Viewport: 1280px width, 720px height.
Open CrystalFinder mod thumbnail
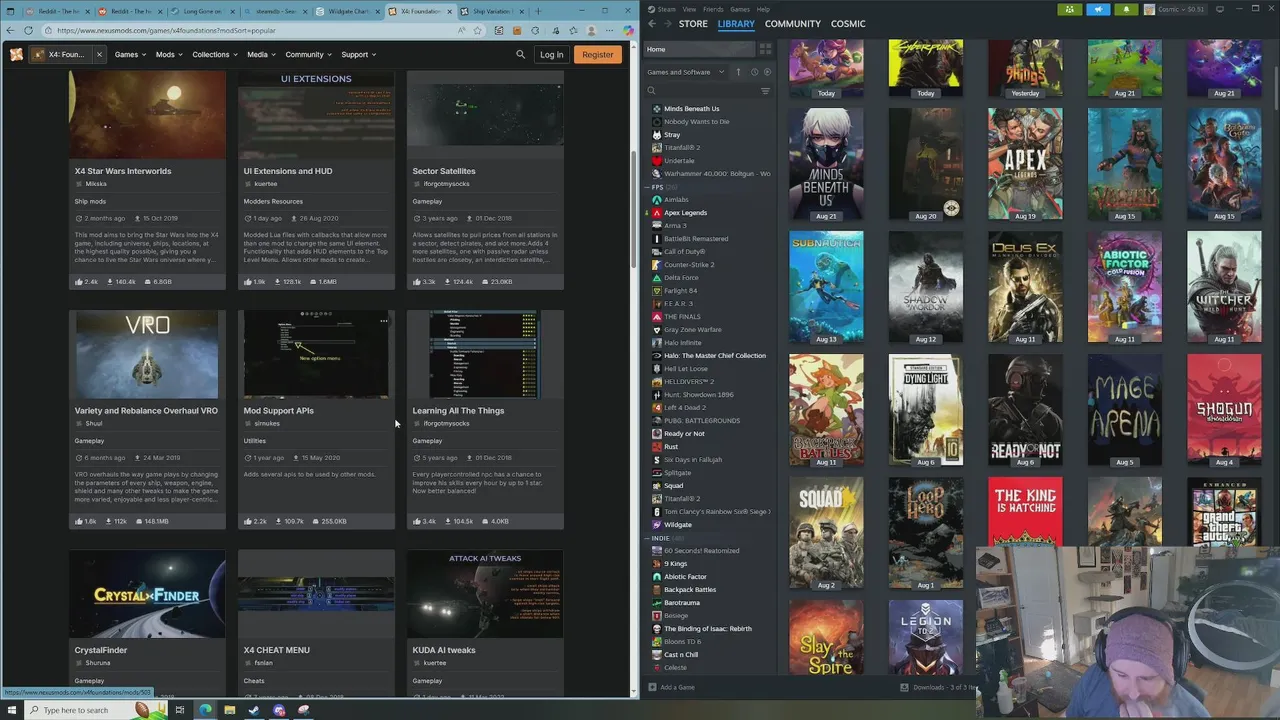[x=147, y=594]
